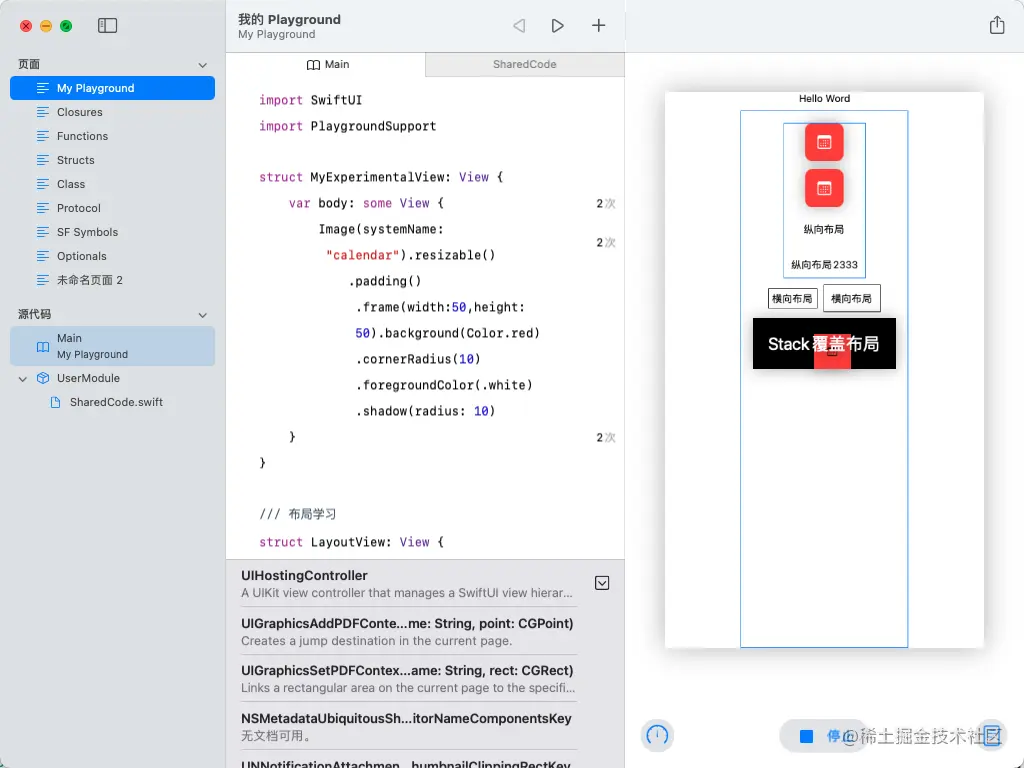Click the 纵向布局 2333 label

click(824, 264)
